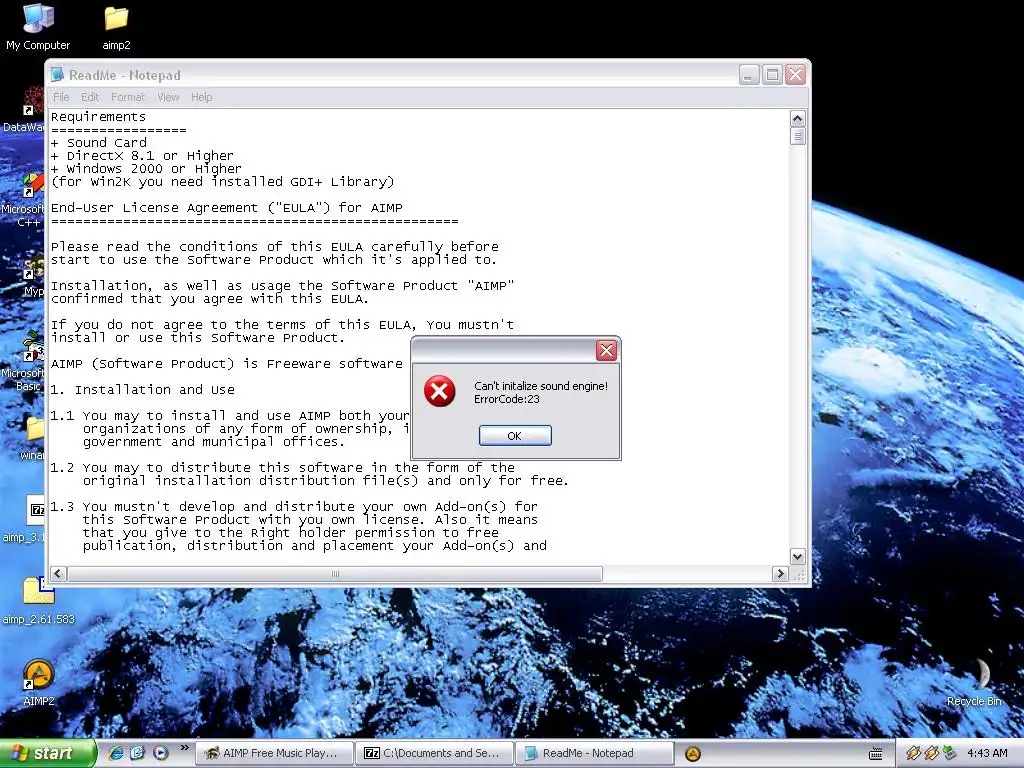
Task: Click AIMP orange icon in taskbar
Action: pos(693,754)
